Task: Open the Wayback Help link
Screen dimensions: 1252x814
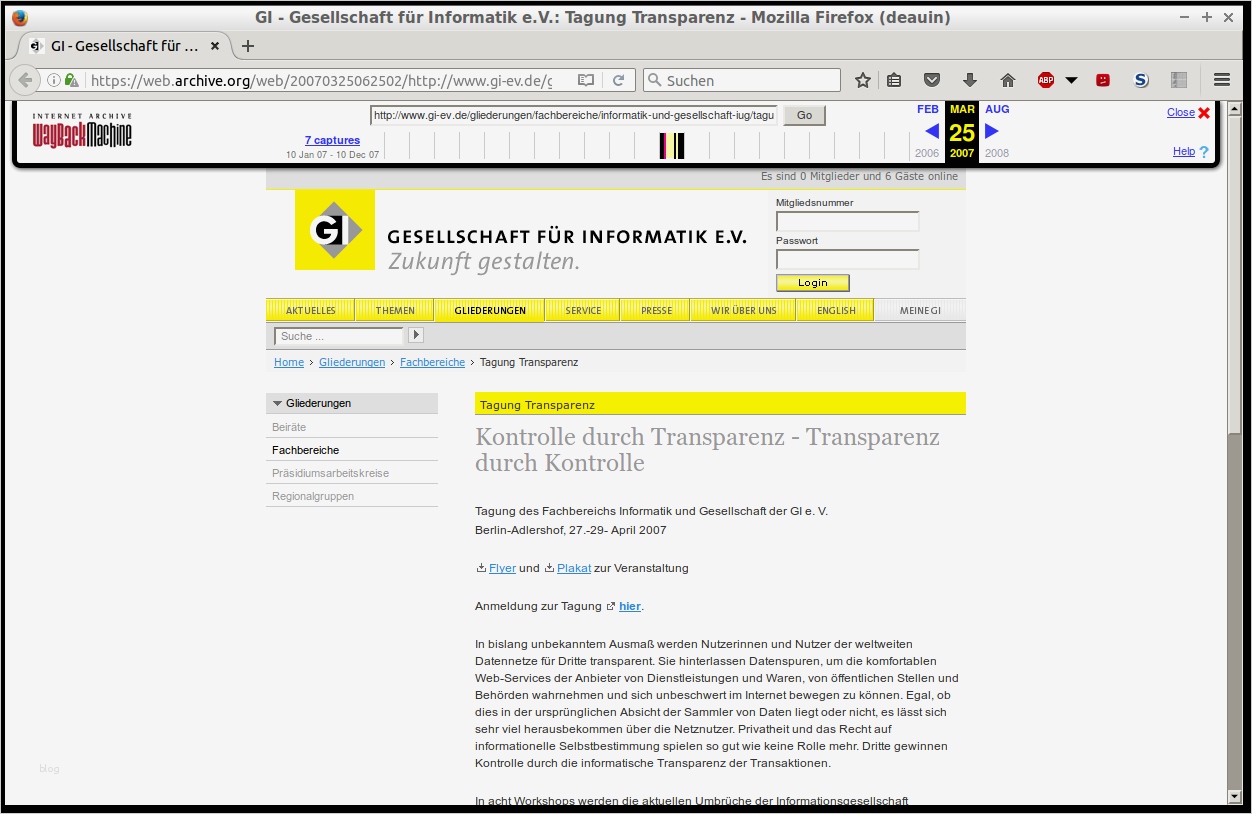Action: [1184, 151]
